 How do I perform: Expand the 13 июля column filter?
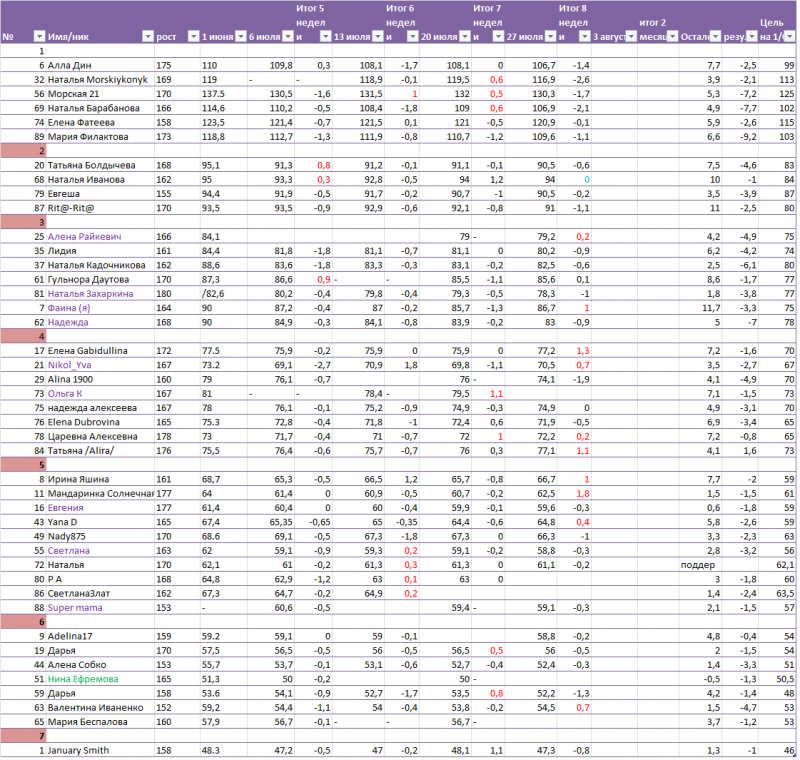pos(375,37)
